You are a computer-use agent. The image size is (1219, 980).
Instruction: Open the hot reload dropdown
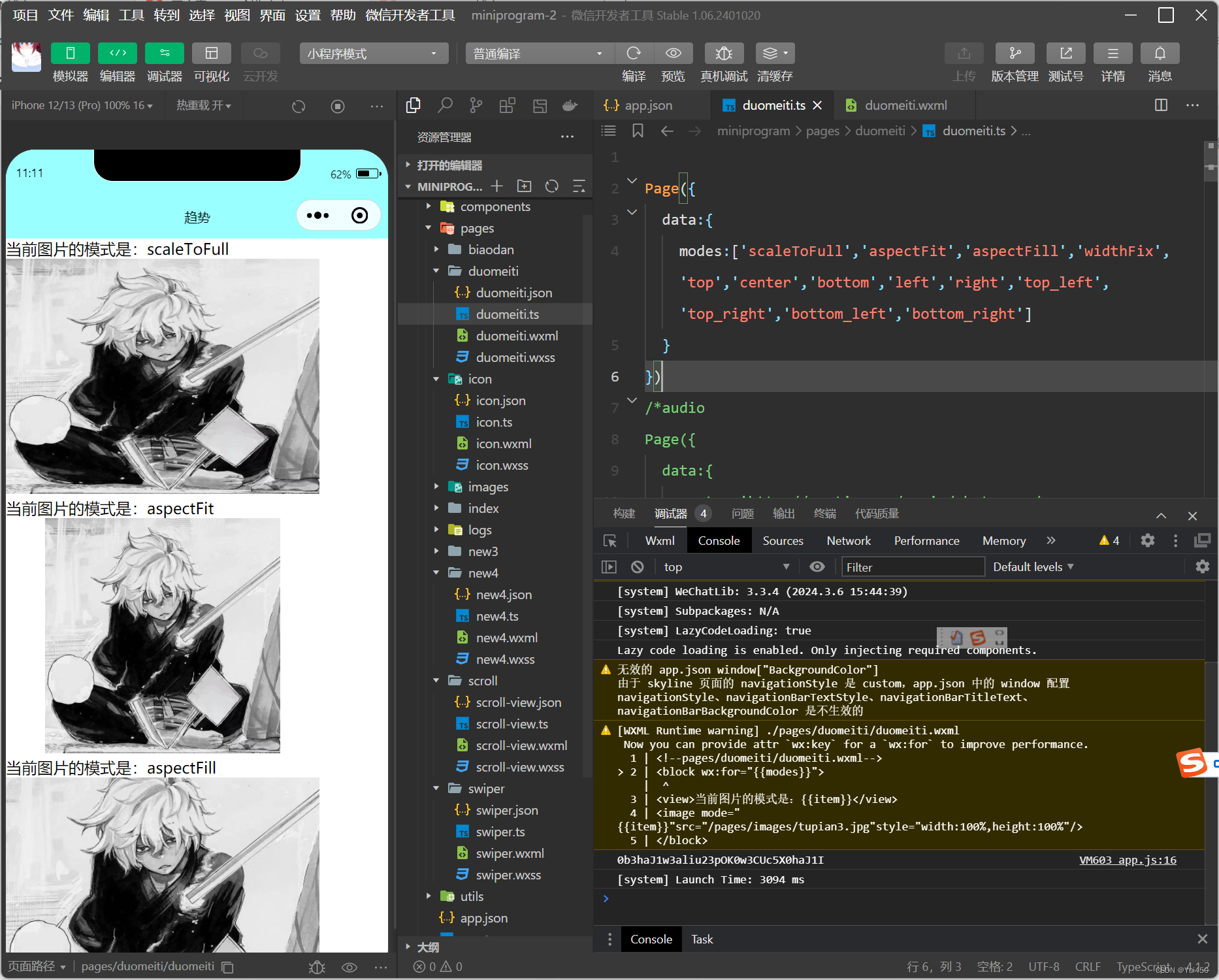(204, 105)
